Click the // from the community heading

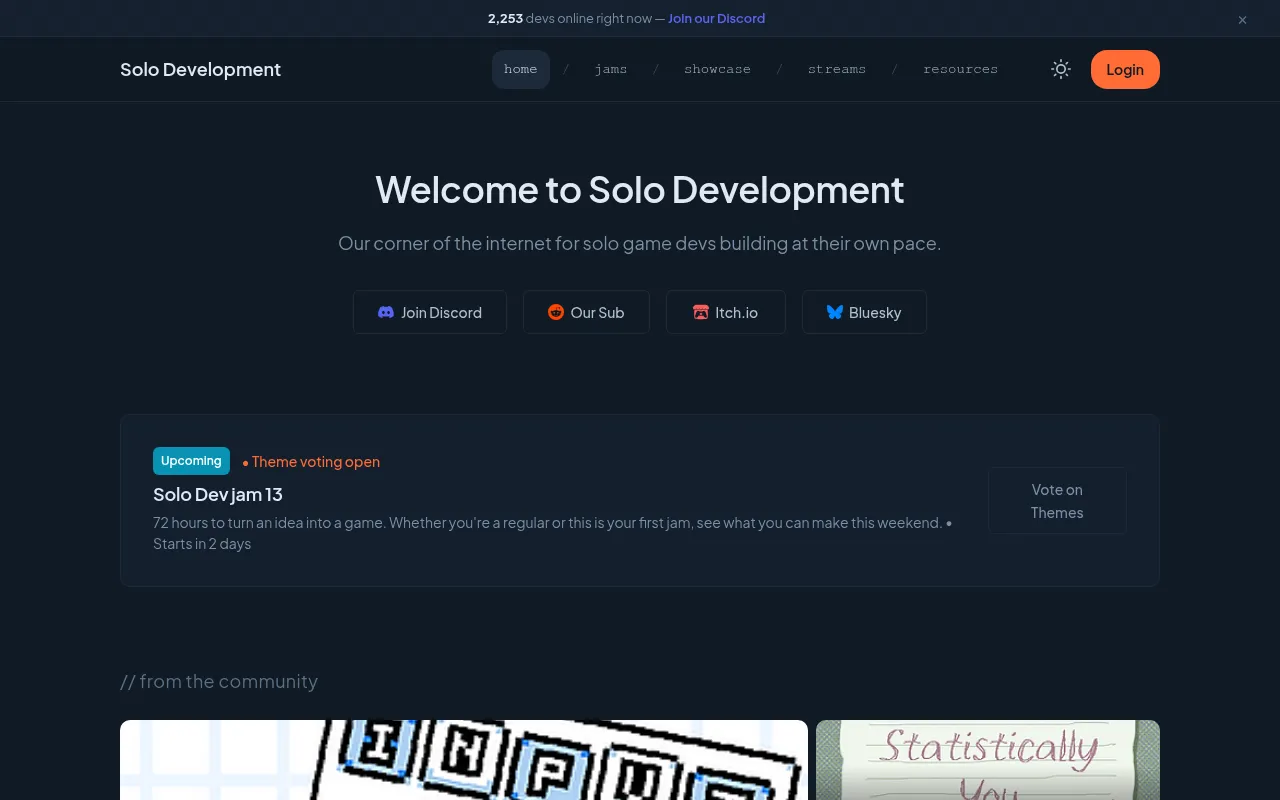(219, 681)
